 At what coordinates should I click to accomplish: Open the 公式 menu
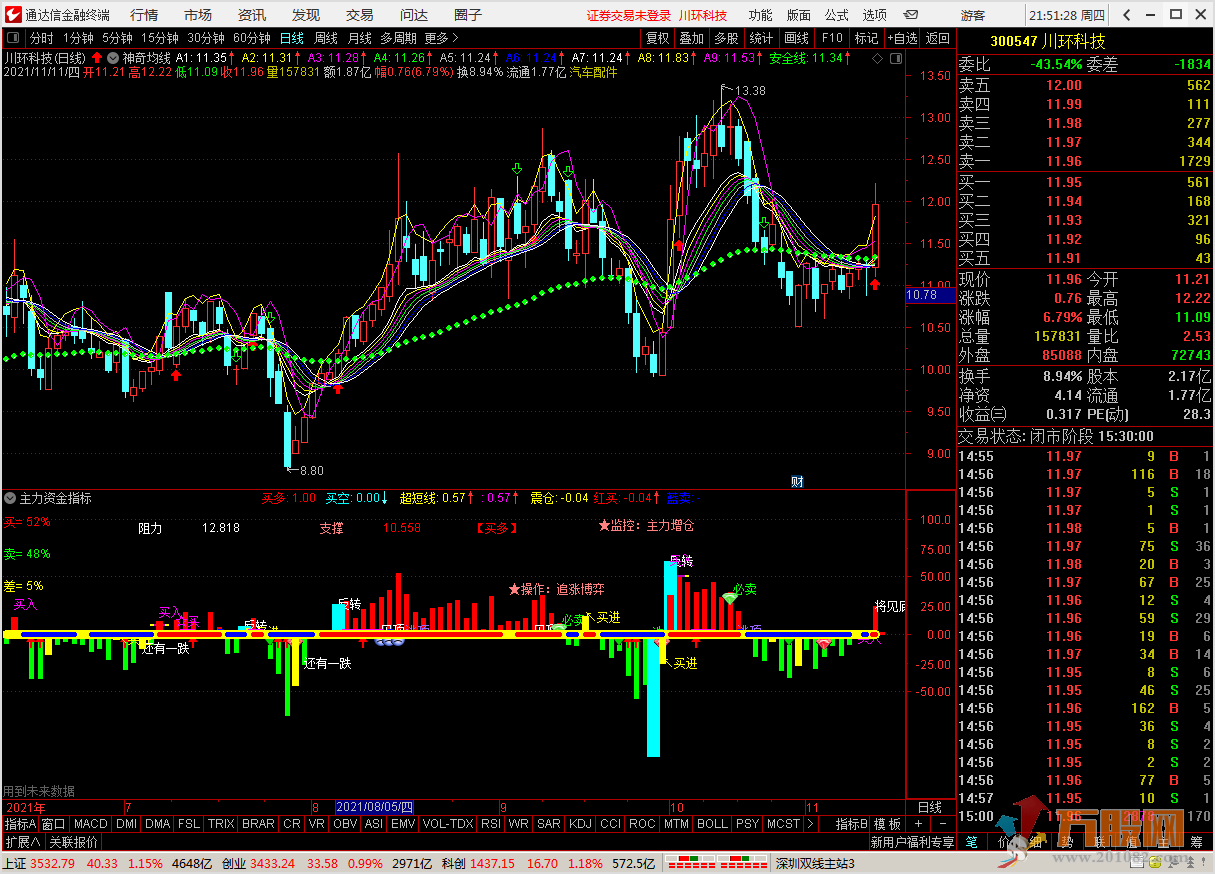point(837,15)
